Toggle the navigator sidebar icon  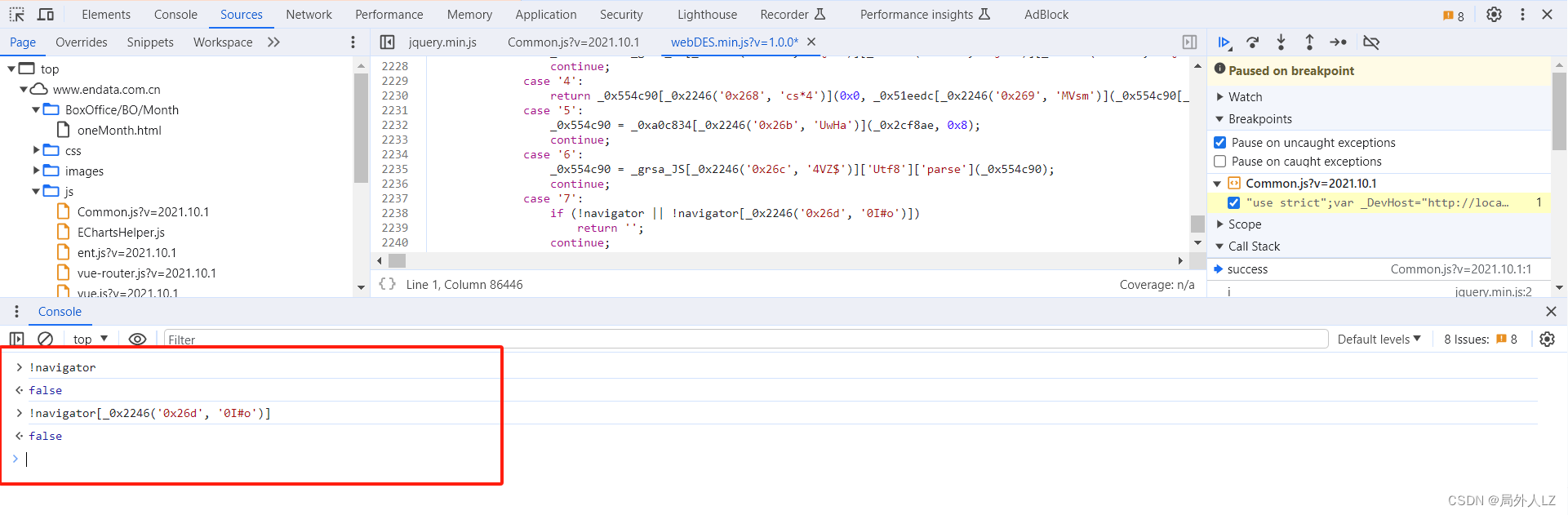pos(388,42)
